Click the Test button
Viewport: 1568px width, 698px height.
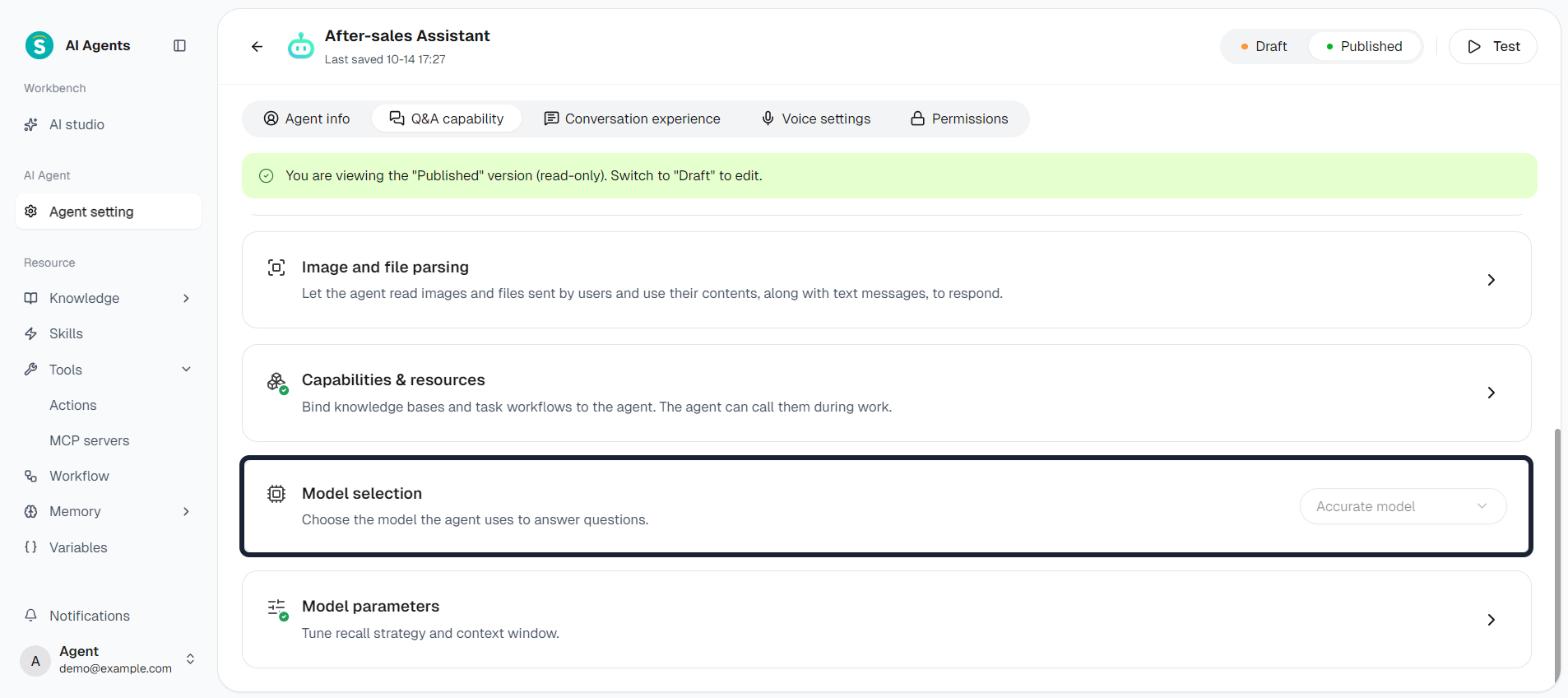pyautogui.click(x=1493, y=46)
